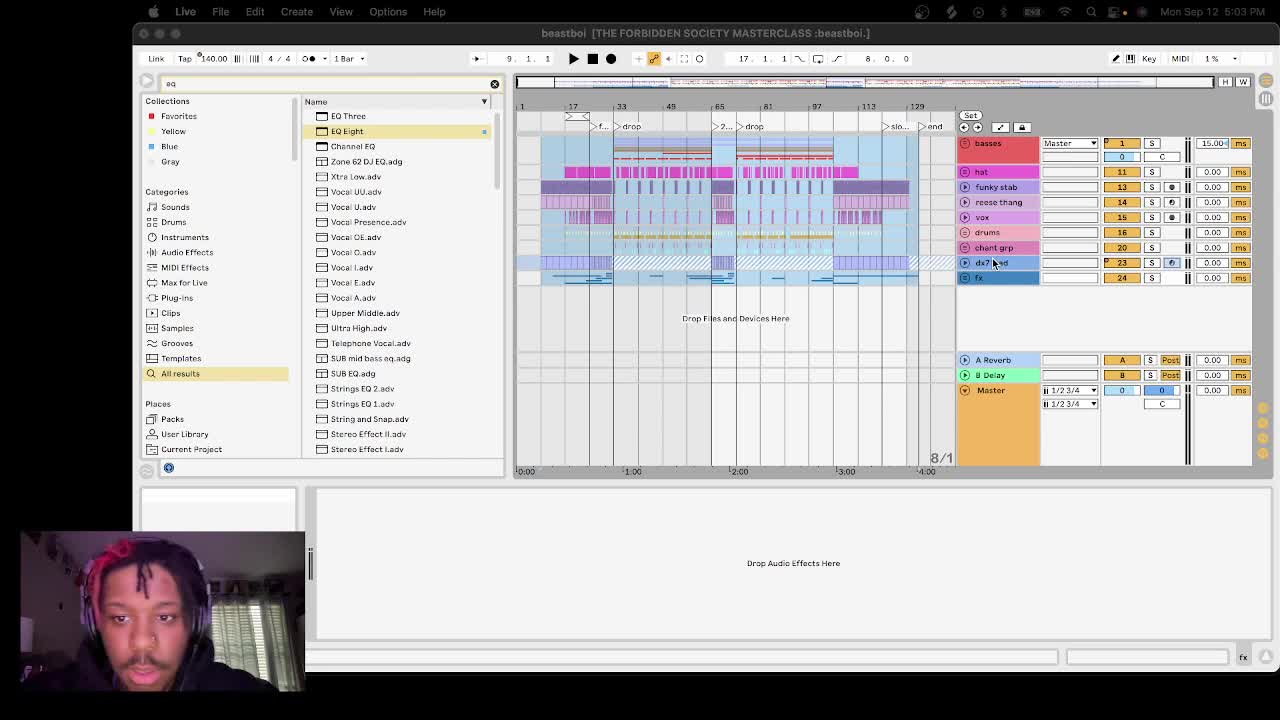
Task: Open the Max for Live category
Action: pyautogui.click(x=184, y=282)
